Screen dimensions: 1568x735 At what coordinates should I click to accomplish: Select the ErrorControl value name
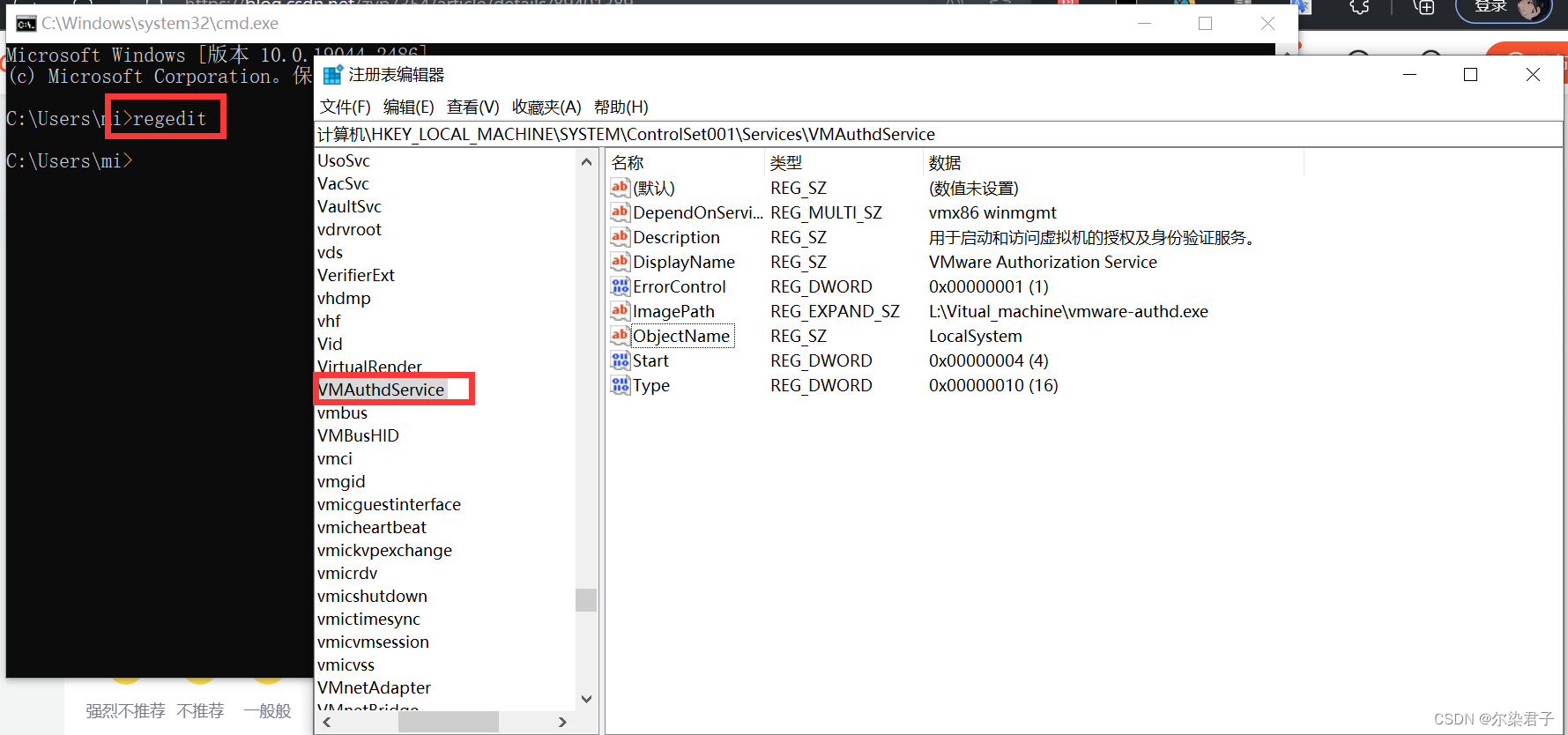tap(680, 286)
